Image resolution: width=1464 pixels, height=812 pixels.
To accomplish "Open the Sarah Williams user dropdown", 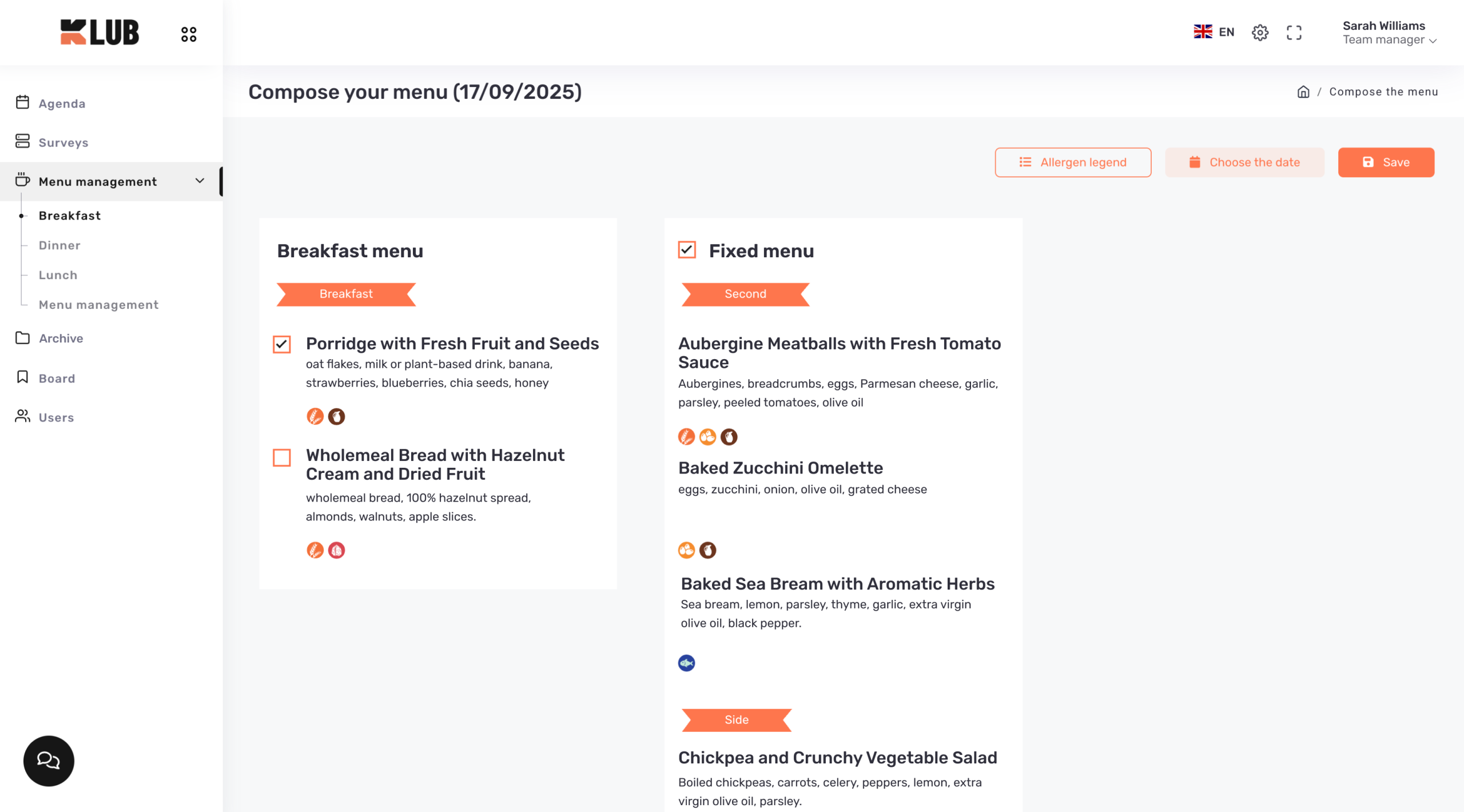I will (x=1389, y=33).
